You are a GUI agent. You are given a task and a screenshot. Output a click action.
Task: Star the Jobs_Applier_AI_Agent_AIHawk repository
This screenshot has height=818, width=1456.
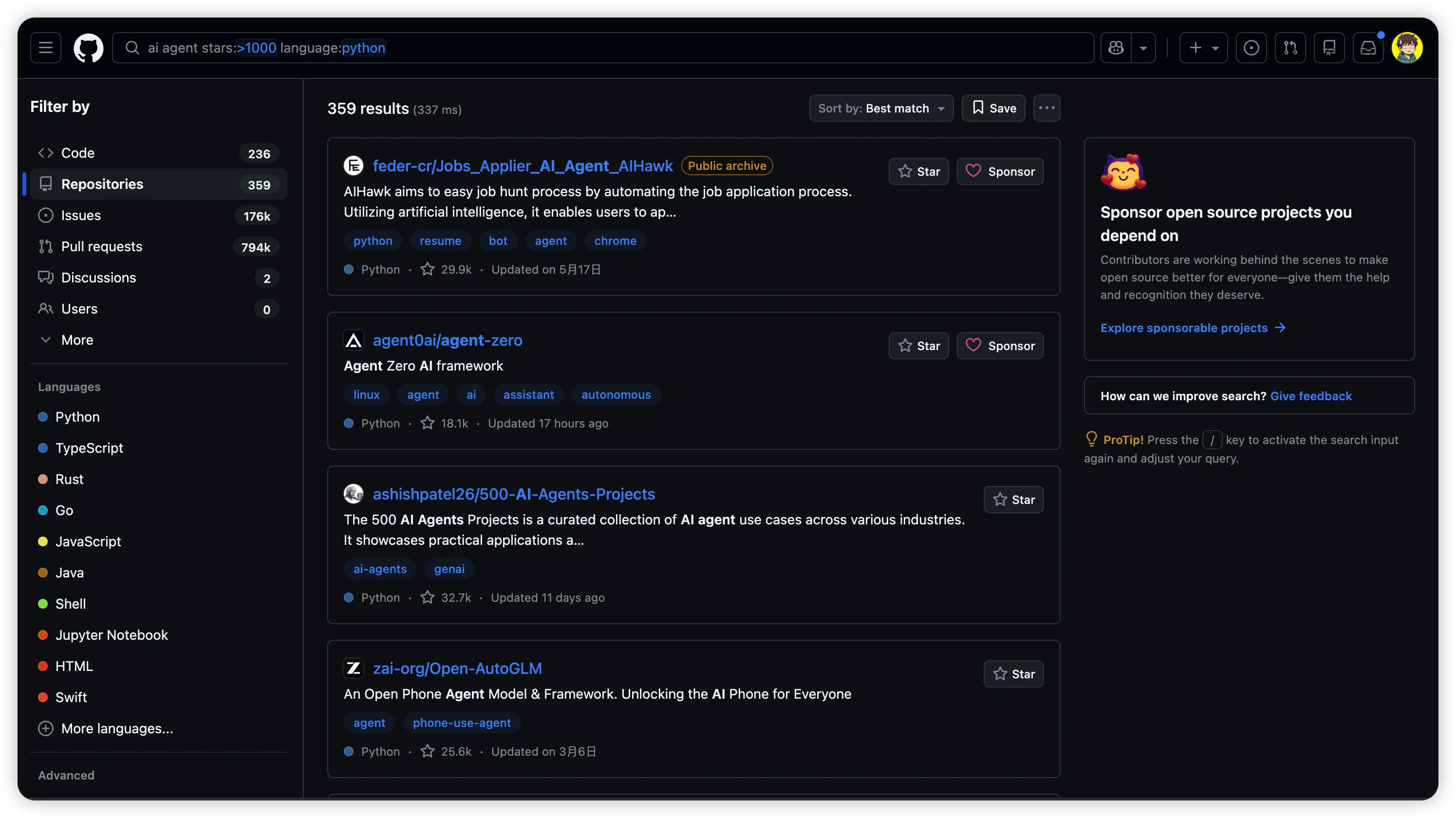point(919,171)
